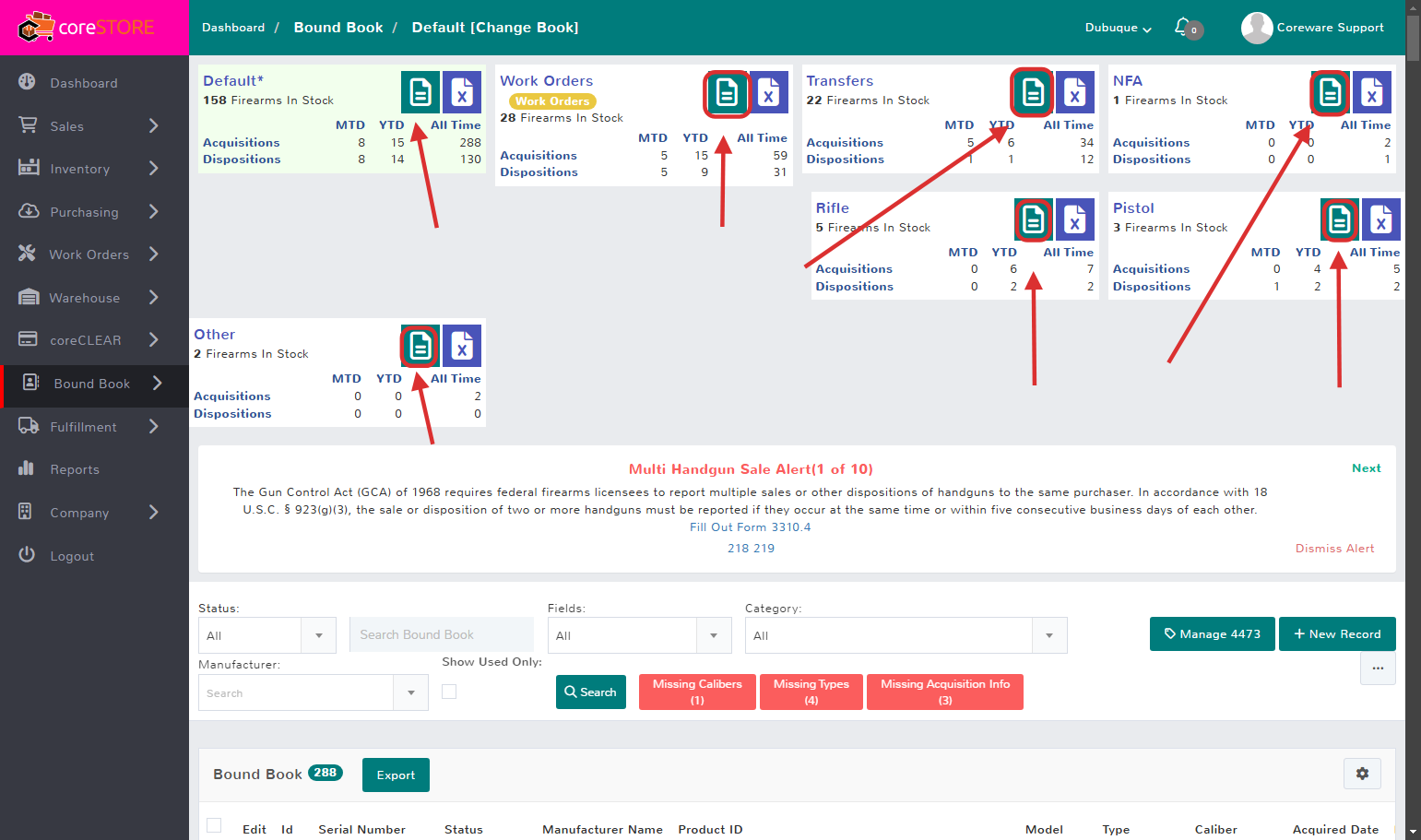Image resolution: width=1421 pixels, height=840 pixels.
Task: Open the Default book PDF report icon
Action: click(420, 92)
